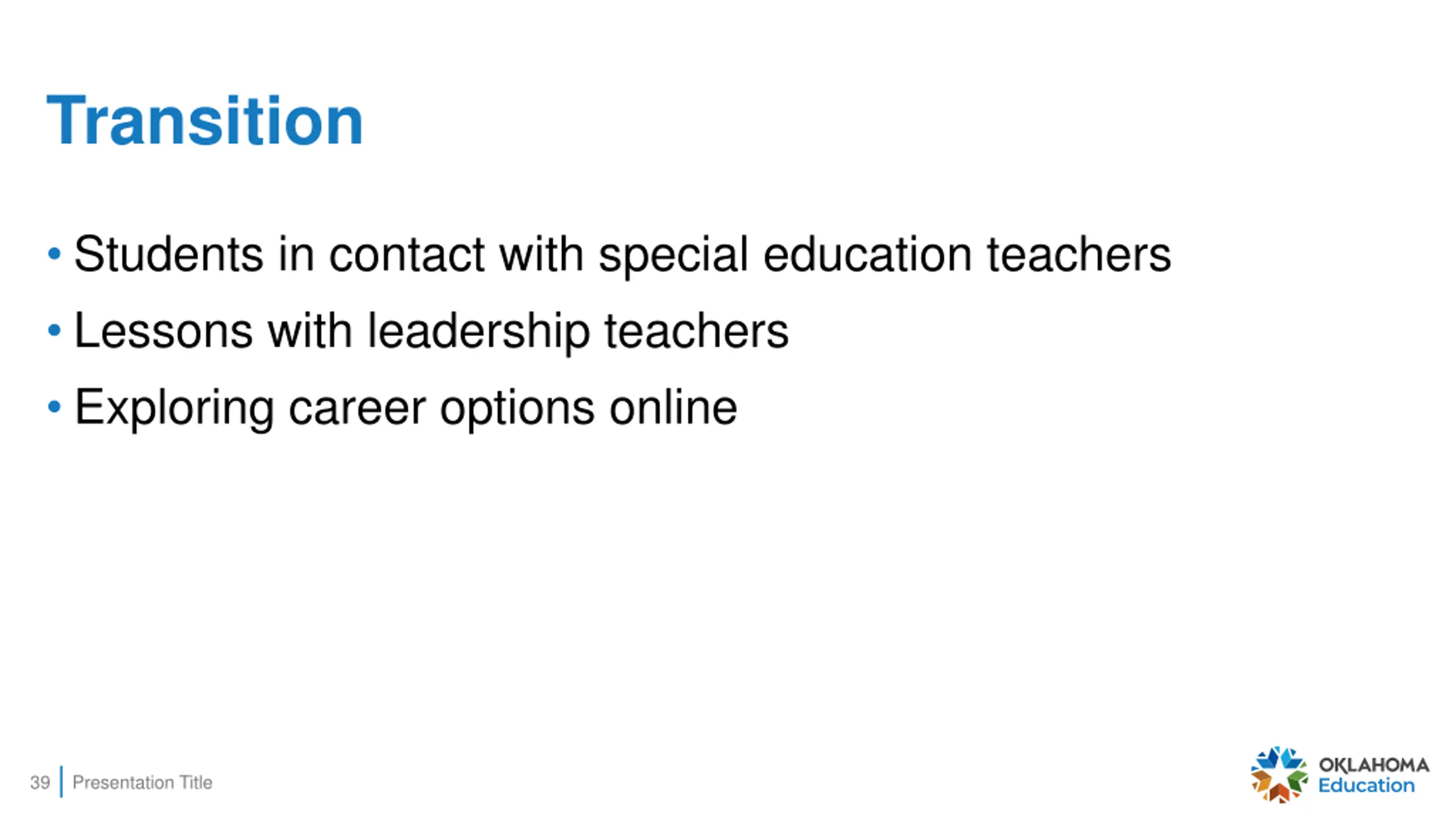Screen dimensions: 1456x819
Task: Click the word "leadership" in second bullet
Action: [478, 333]
